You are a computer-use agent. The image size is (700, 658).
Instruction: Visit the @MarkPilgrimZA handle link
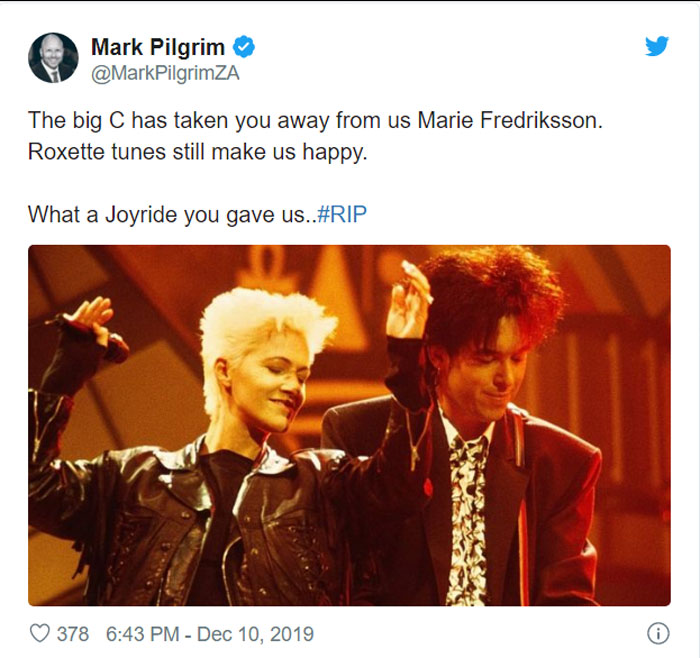[165, 73]
